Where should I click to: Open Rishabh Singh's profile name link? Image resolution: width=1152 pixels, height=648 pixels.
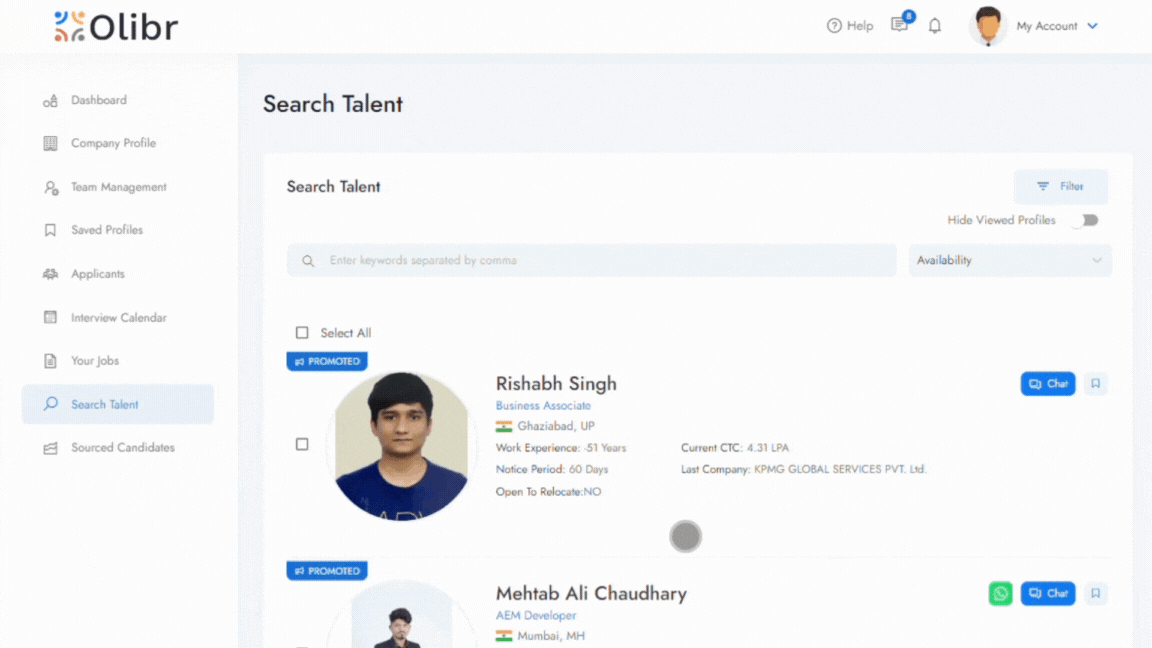point(556,384)
